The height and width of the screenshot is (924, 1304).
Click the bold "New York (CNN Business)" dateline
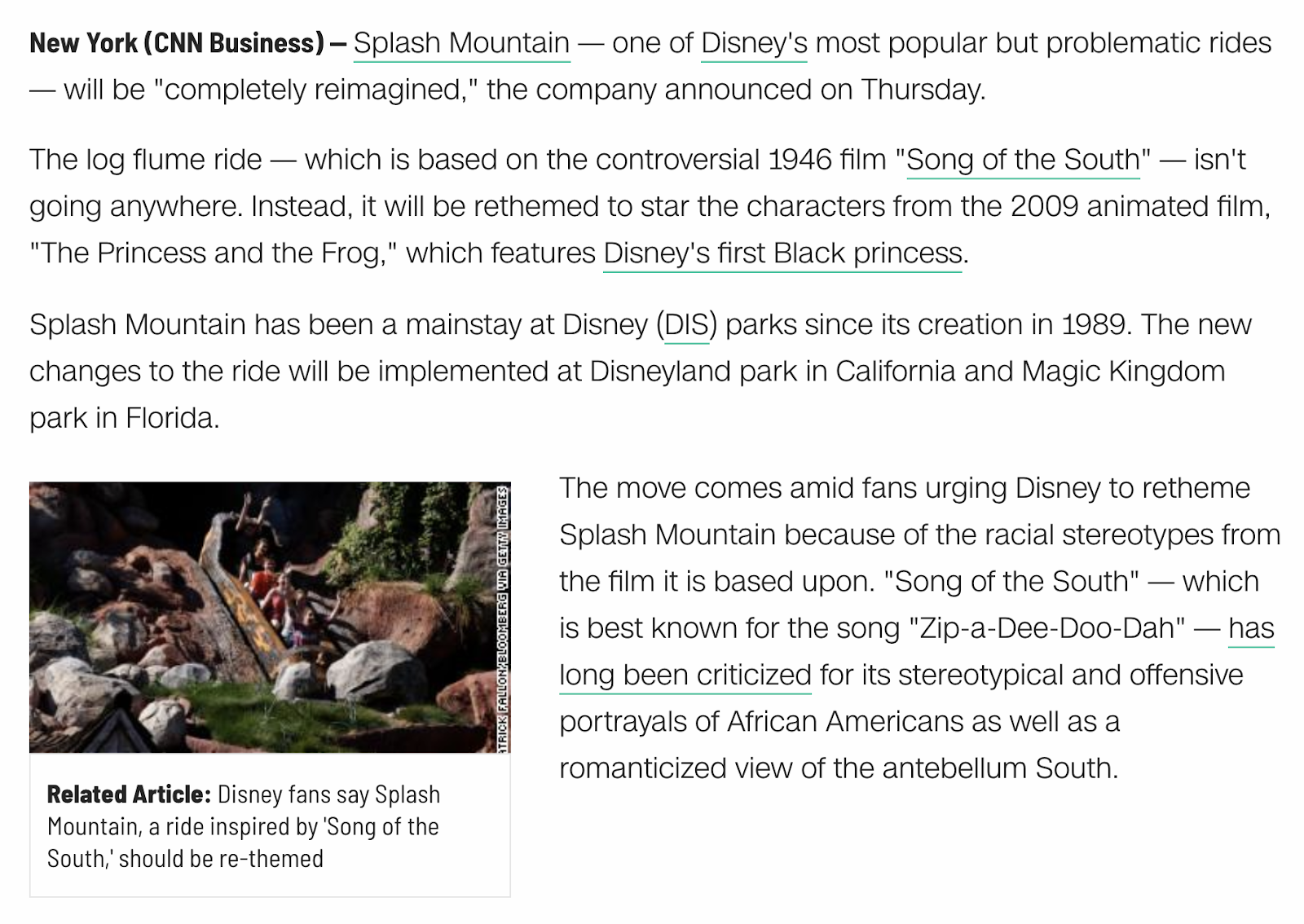click(177, 43)
